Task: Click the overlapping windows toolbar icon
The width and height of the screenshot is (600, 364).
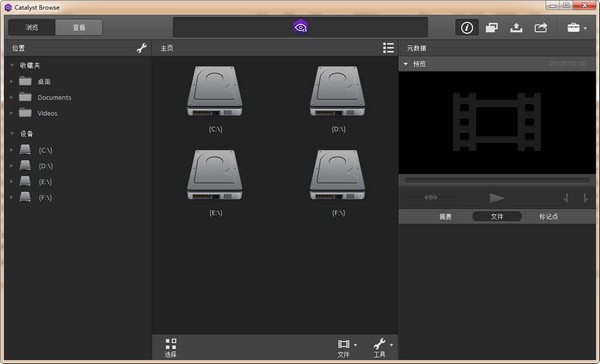Action: (491, 28)
